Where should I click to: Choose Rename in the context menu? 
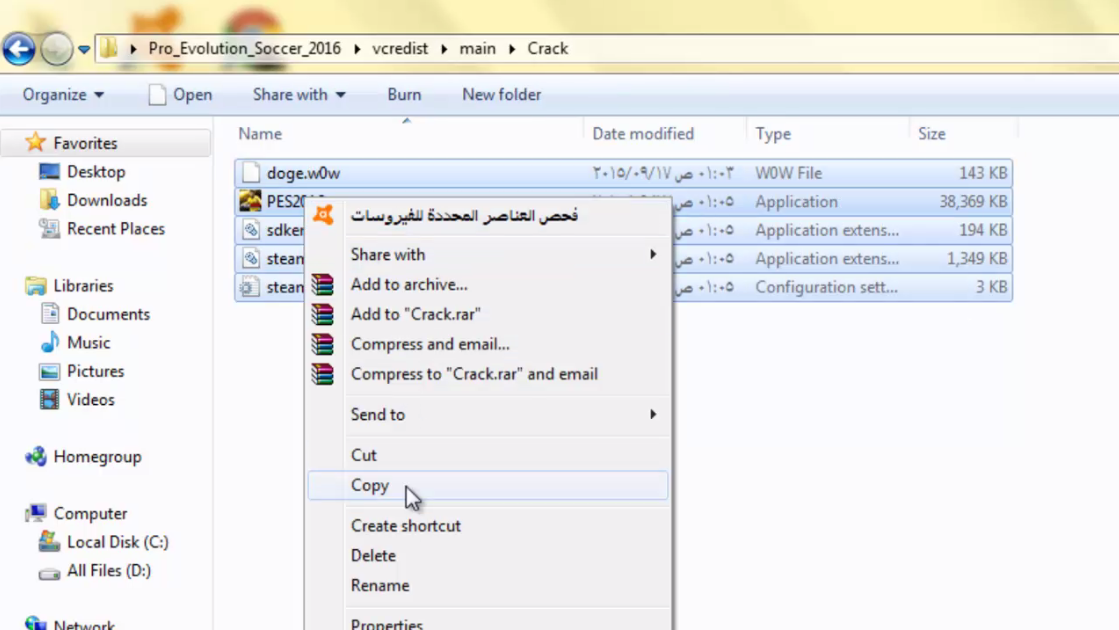point(488,586)
